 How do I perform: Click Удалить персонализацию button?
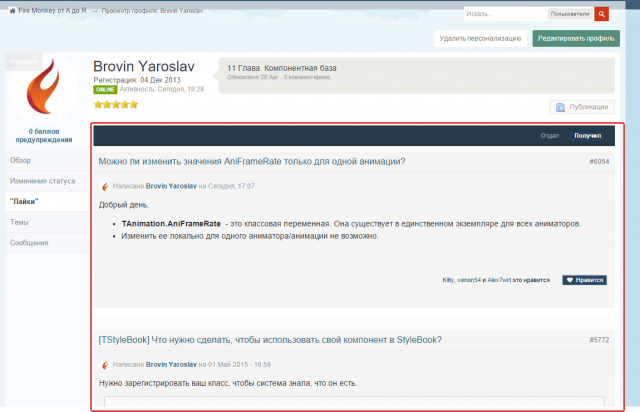pos(480,38)
